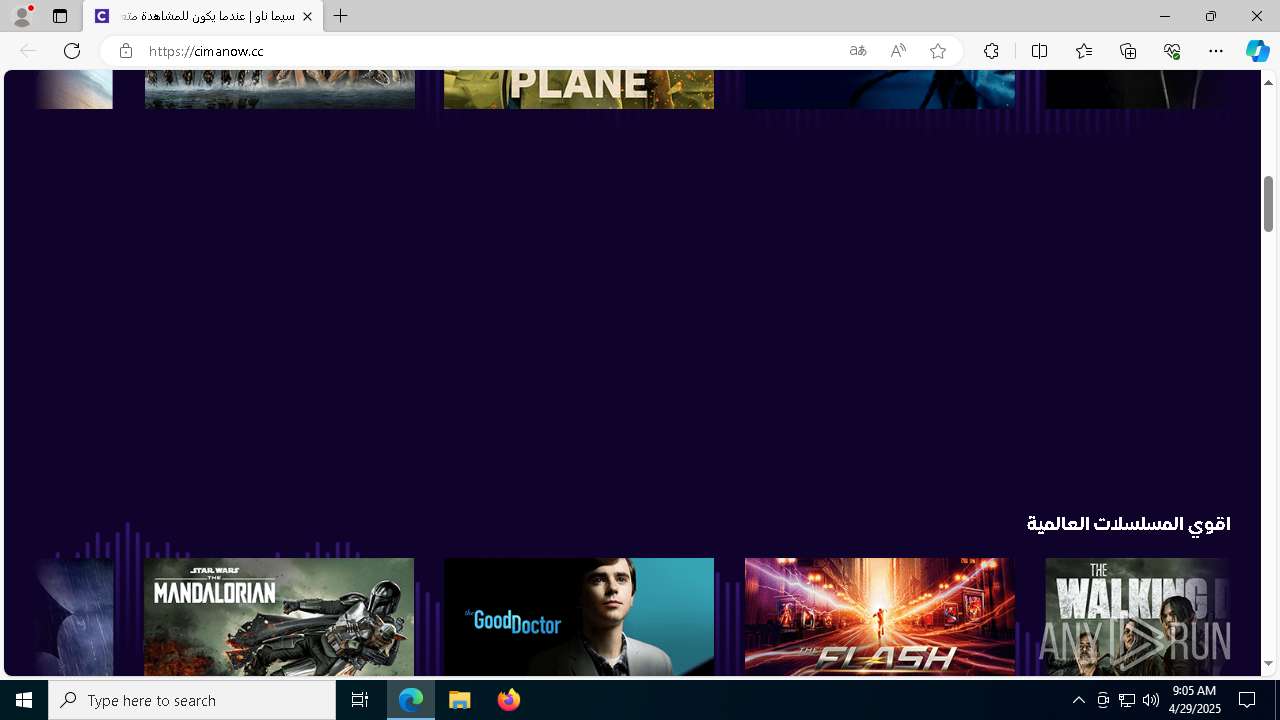The image size is (1280, 720).
Task: Go back with the browser back arrow
Action: pos(28,51)
